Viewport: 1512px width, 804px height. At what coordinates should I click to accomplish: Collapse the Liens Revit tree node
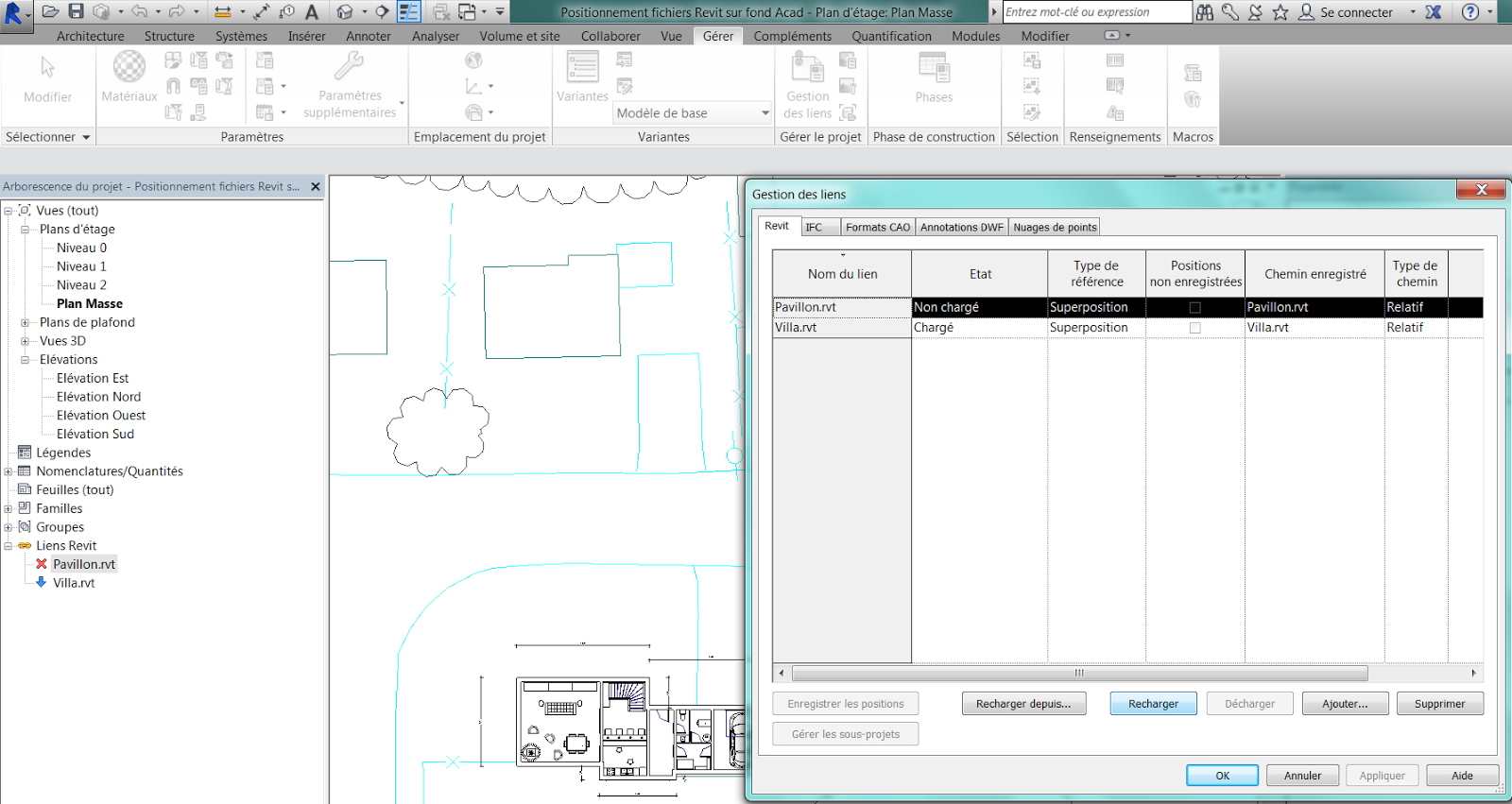click(x=9, y=546)
